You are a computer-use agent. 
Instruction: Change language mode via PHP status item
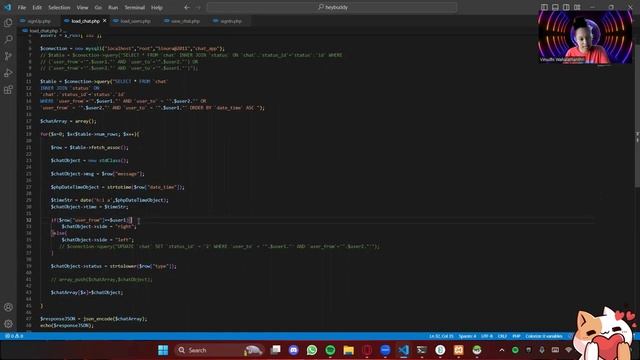516,336
